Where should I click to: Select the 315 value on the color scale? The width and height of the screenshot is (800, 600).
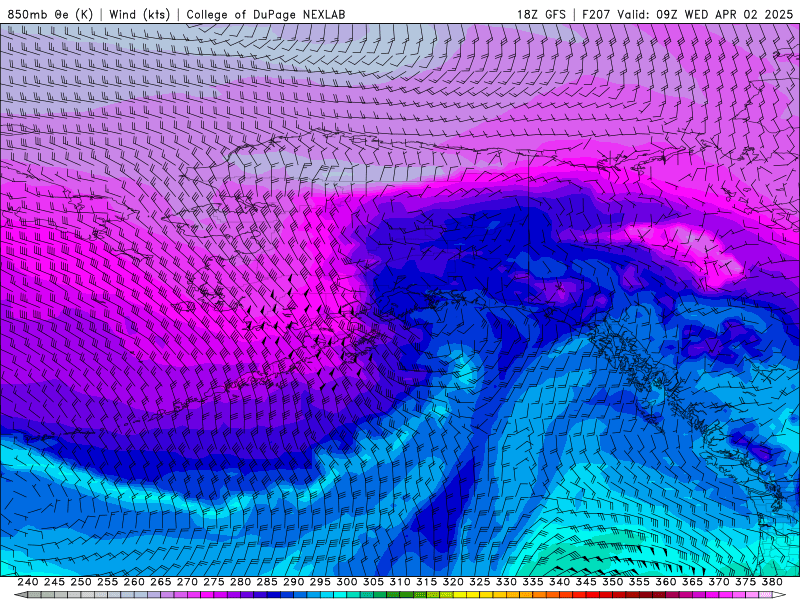click(426, 582)
